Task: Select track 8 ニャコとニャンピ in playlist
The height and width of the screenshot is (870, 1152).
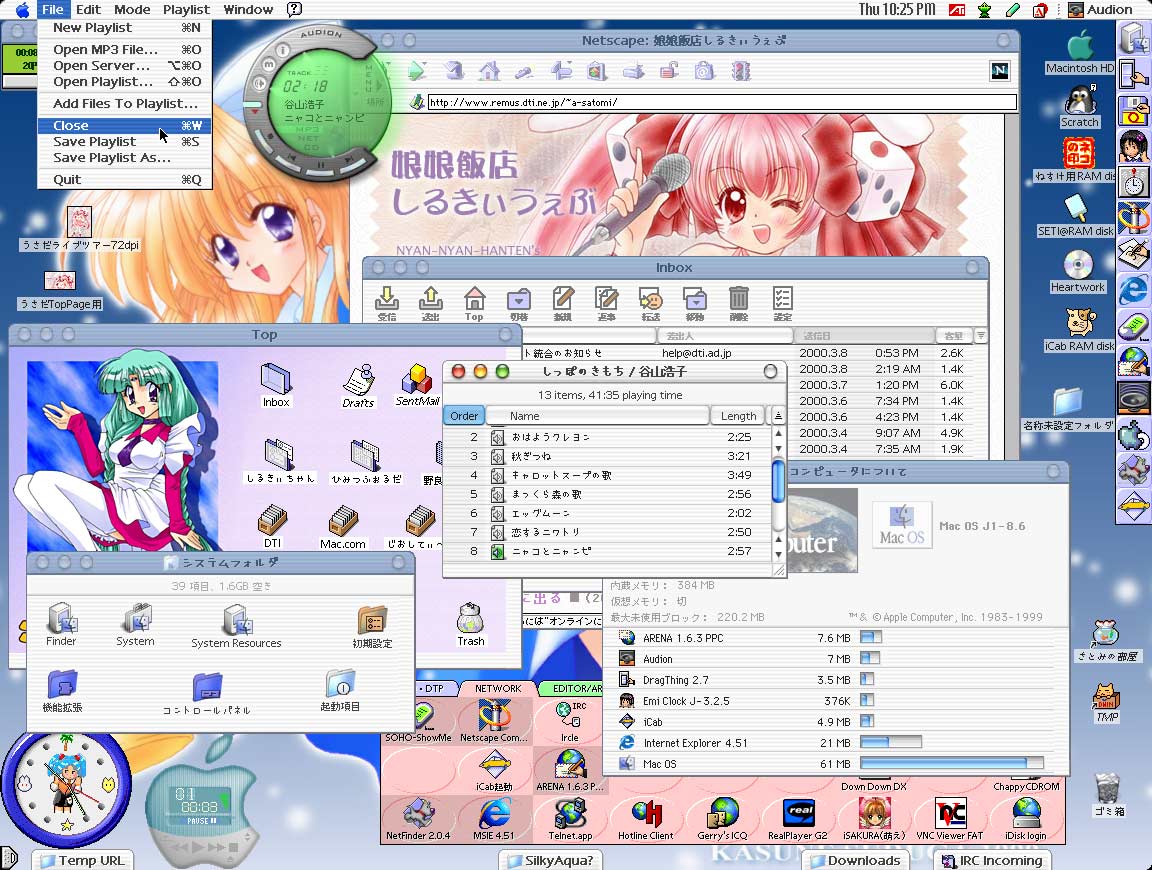Action: (608, 551)
